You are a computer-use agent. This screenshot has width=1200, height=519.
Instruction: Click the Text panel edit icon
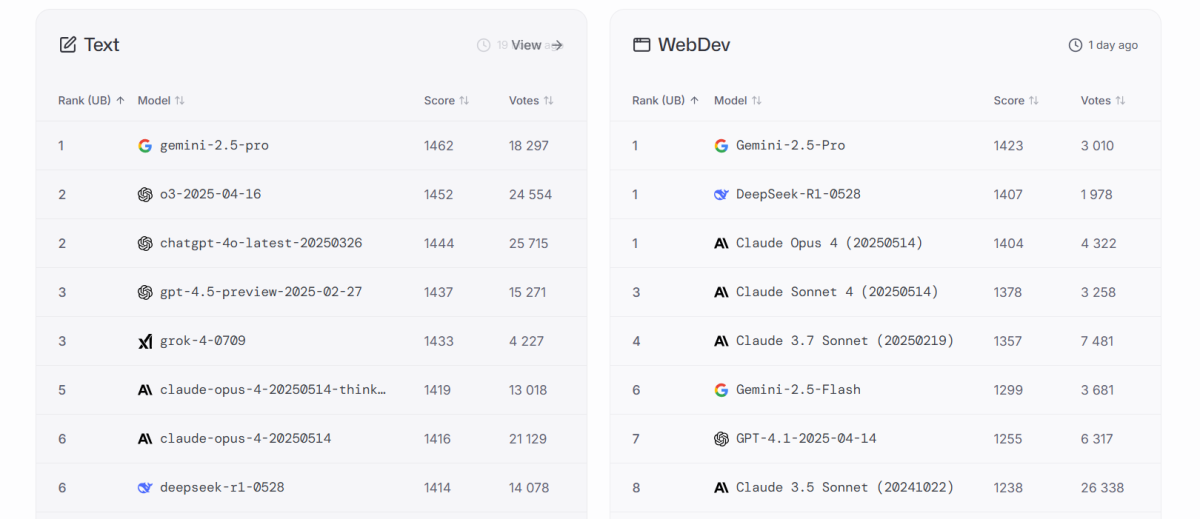coord(68,44)
